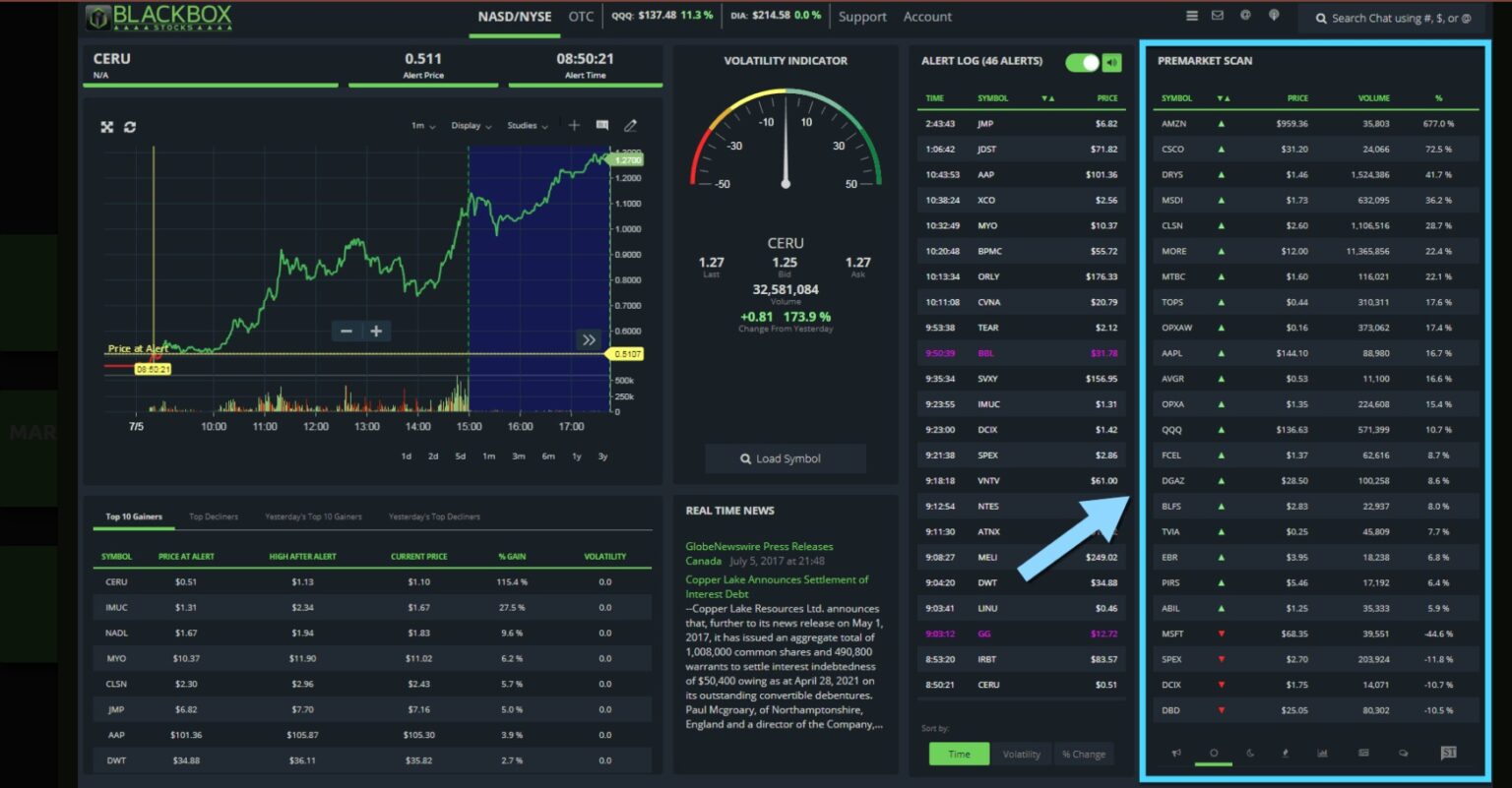Open GlobeNewswire Press Releases Canada link
This screenshot has width=1512, height=788.
(x=759, y=553)
